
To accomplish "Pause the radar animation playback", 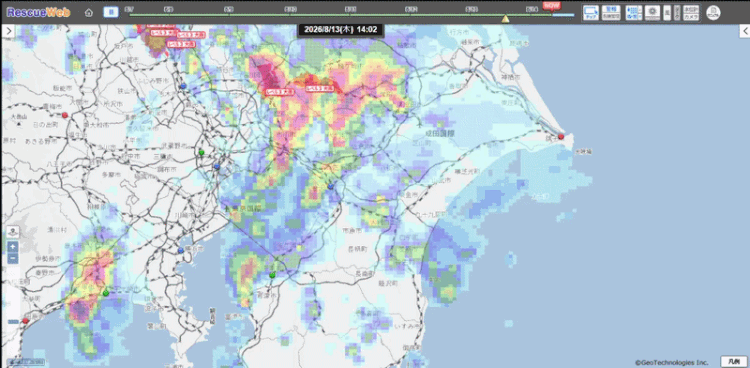I will 111,12.
